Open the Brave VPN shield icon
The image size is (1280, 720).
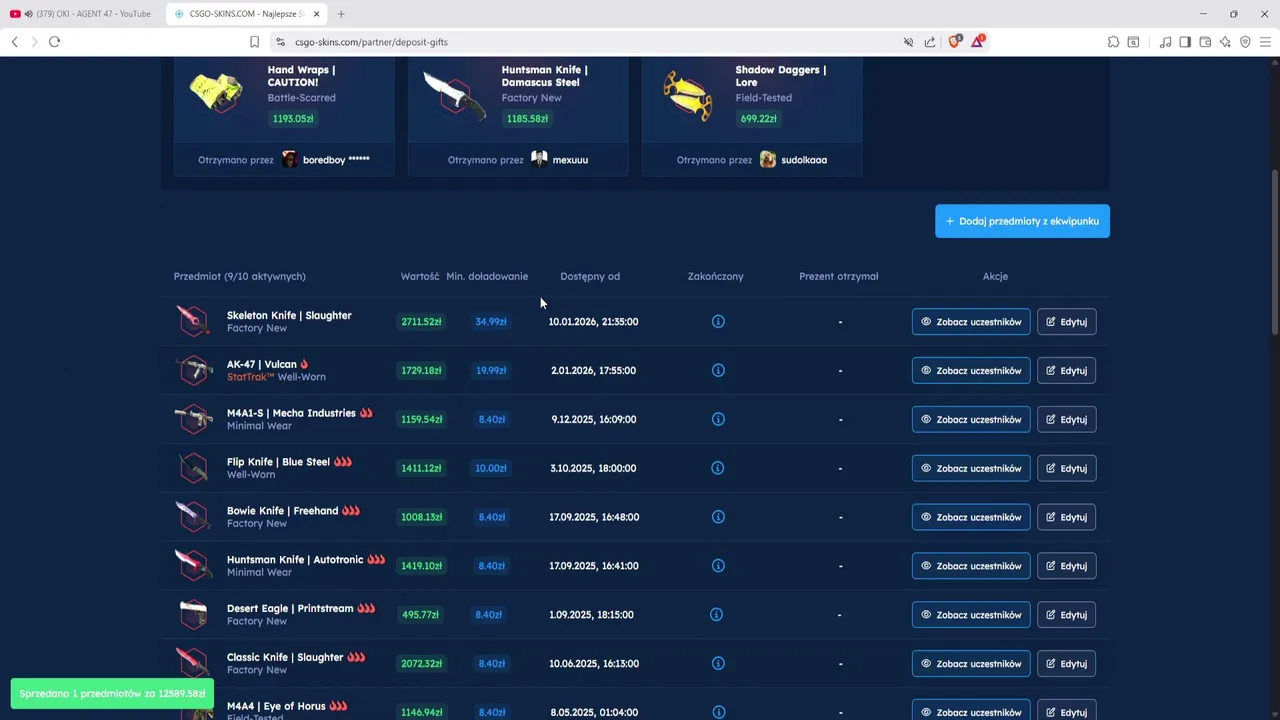tap(1245, 42)
